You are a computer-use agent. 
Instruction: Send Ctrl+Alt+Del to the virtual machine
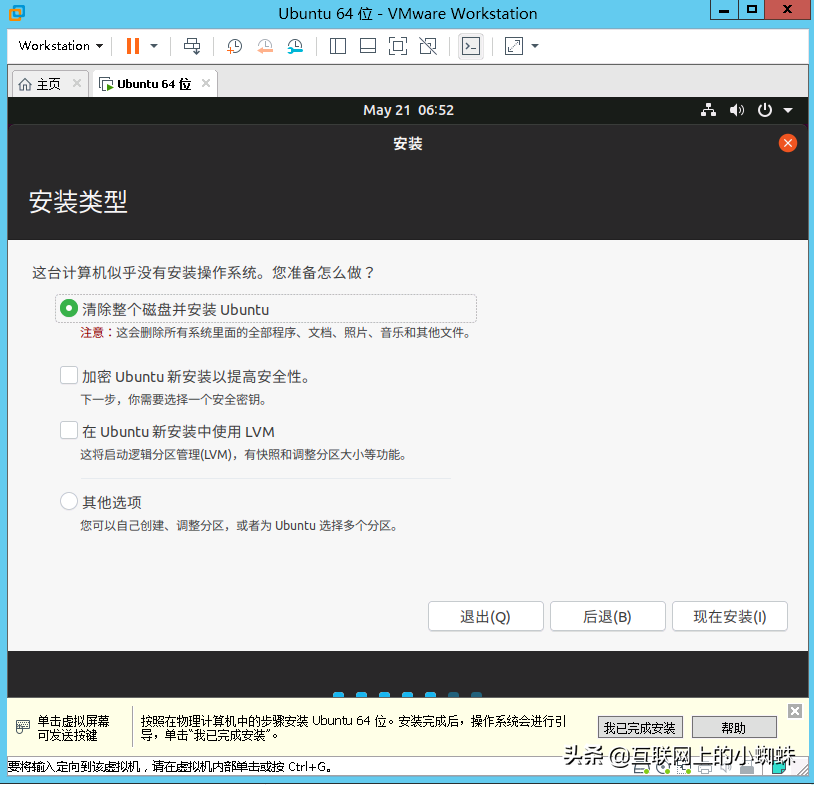point(192,46)
